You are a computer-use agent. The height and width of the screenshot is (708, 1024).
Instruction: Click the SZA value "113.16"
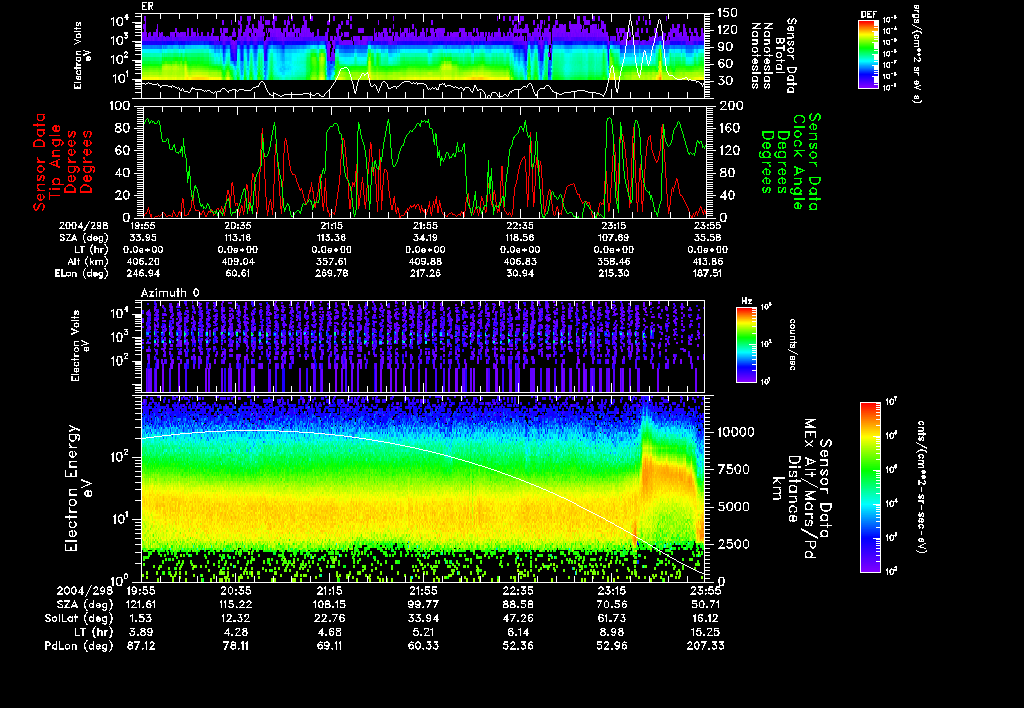[x=238, y=238]
